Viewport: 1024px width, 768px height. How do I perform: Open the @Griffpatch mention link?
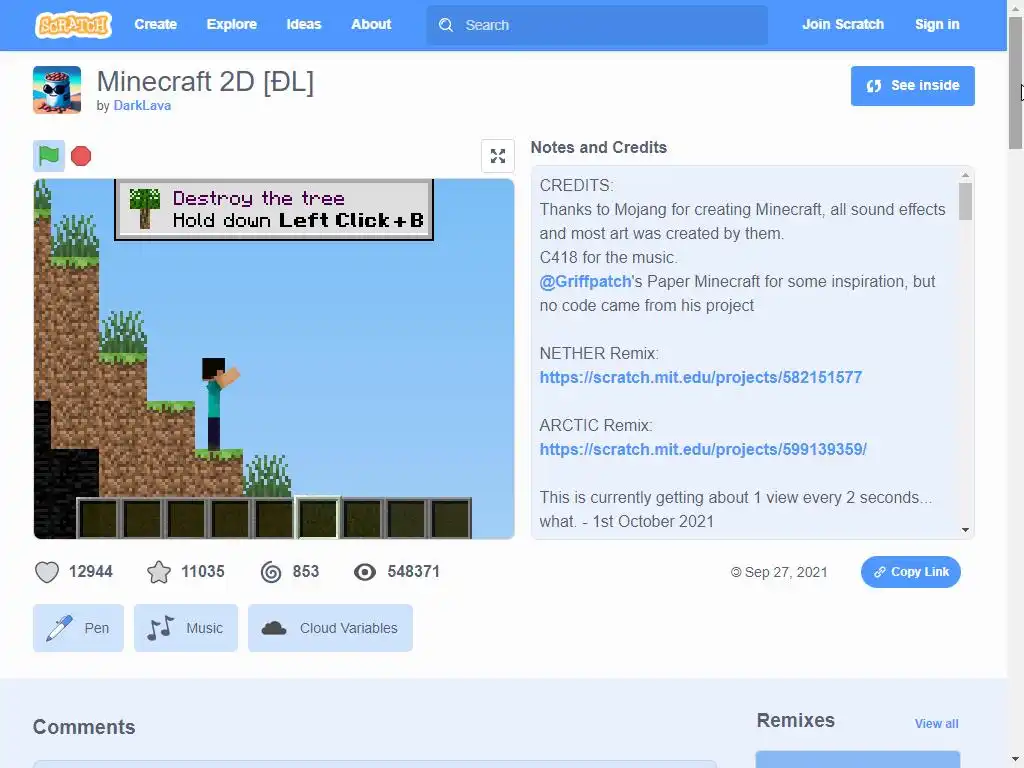pyautogui.click(x=585, y=281)
